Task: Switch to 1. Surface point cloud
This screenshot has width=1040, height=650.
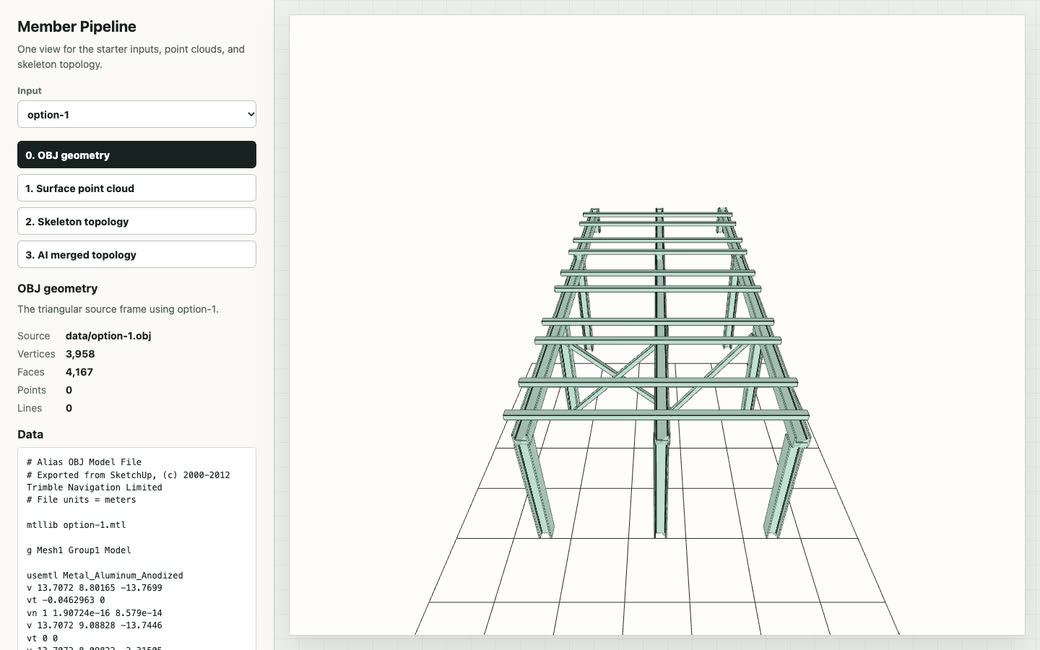Action: tap(137, 188)
